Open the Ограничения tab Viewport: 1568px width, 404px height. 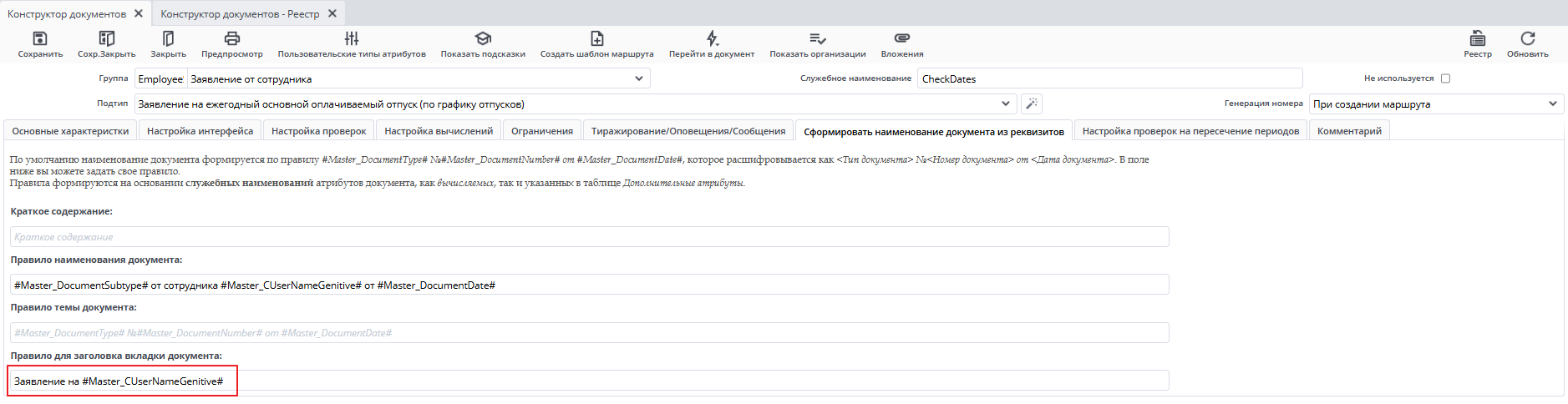541,131
